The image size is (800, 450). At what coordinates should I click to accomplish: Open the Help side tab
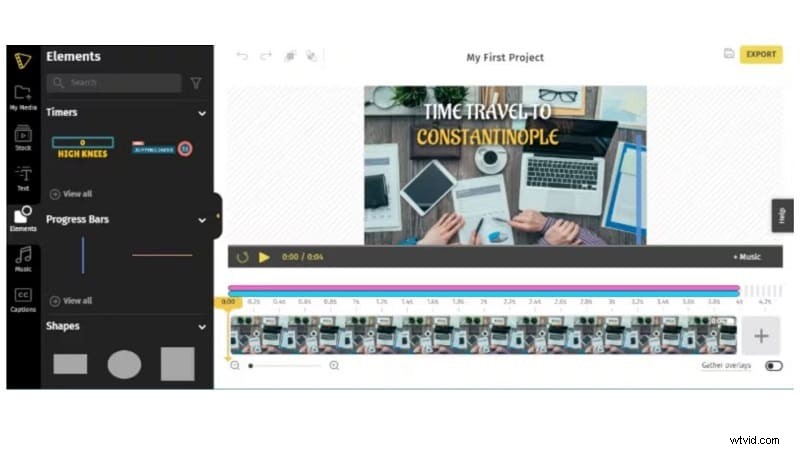pos(782,215)
